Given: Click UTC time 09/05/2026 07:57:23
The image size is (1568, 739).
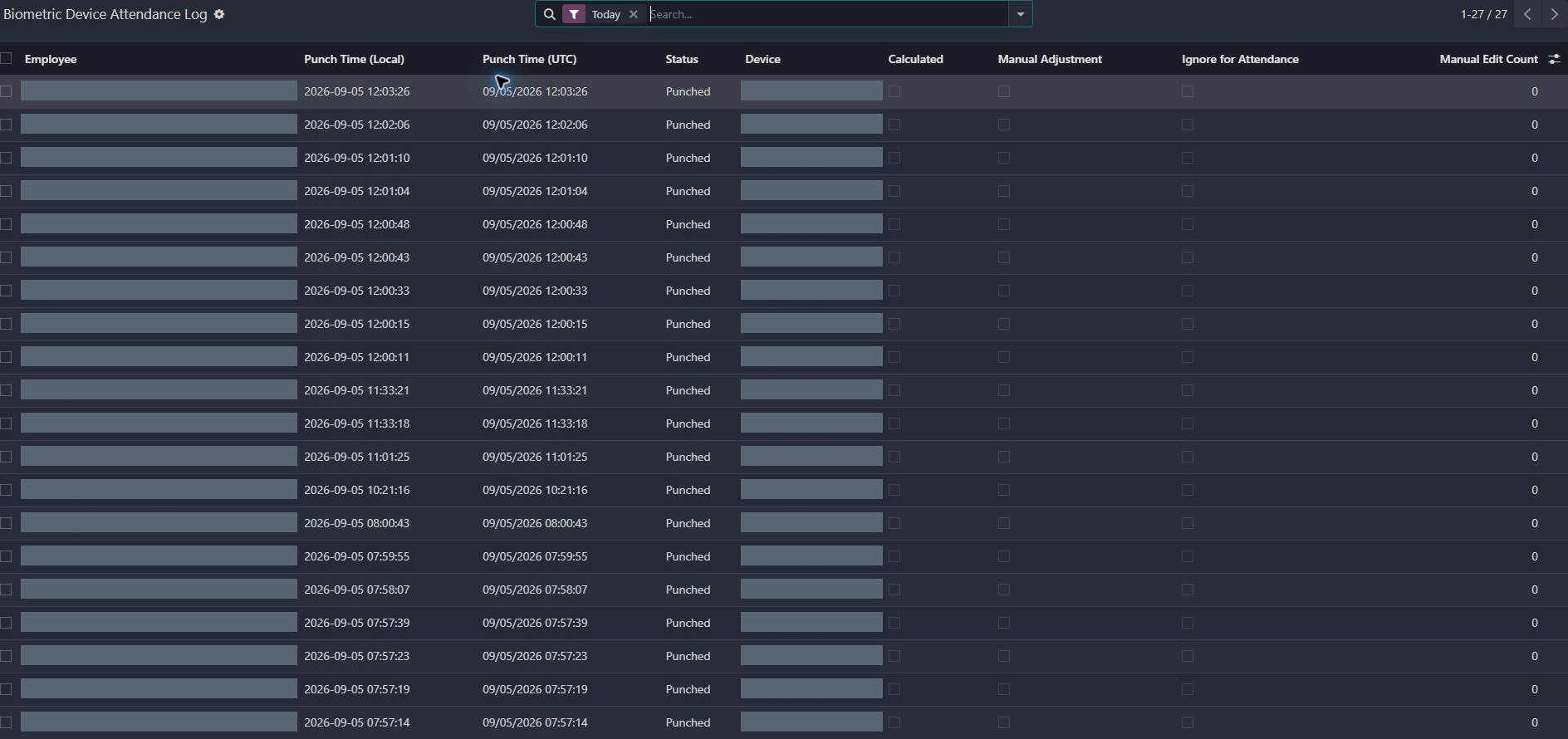Looking at the screenshot, I should tap(535, 656).
